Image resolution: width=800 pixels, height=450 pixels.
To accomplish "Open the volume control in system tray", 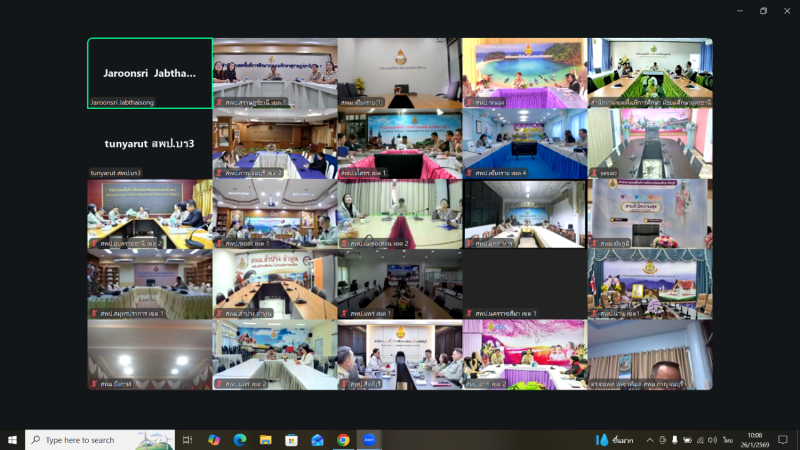I will [x=712, y=440].
